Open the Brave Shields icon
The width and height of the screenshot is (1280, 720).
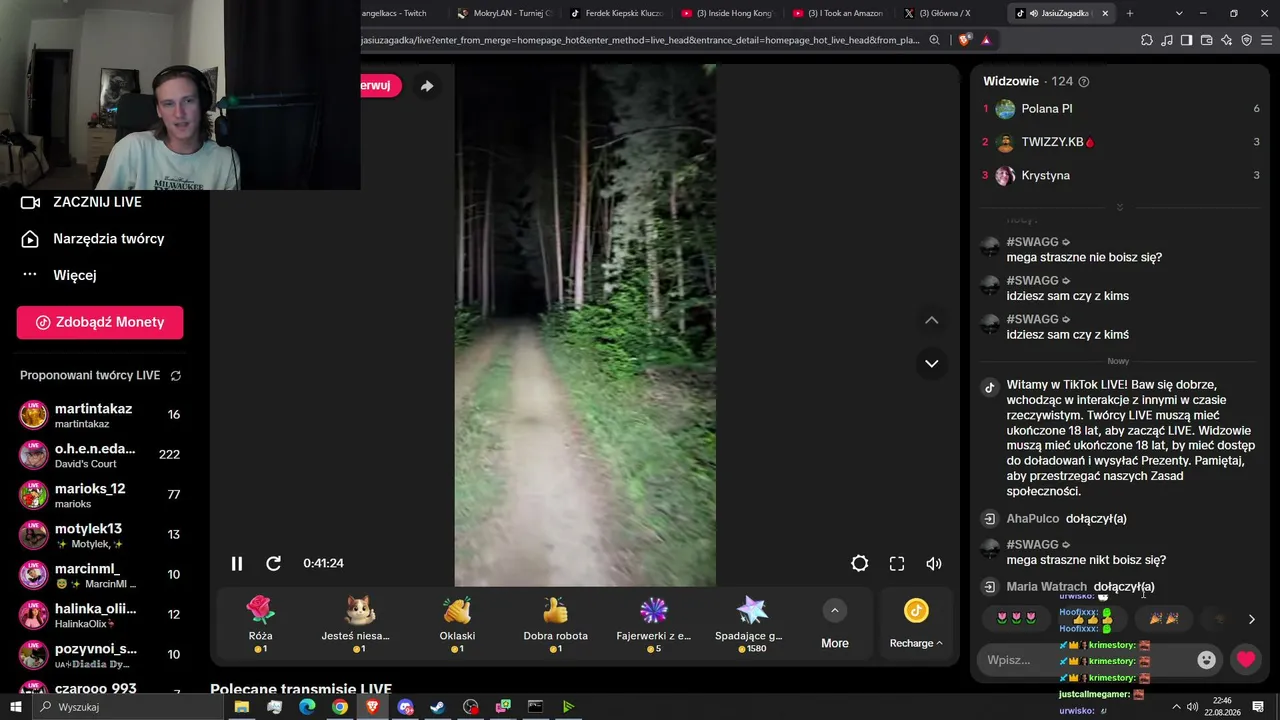point(964,40)
